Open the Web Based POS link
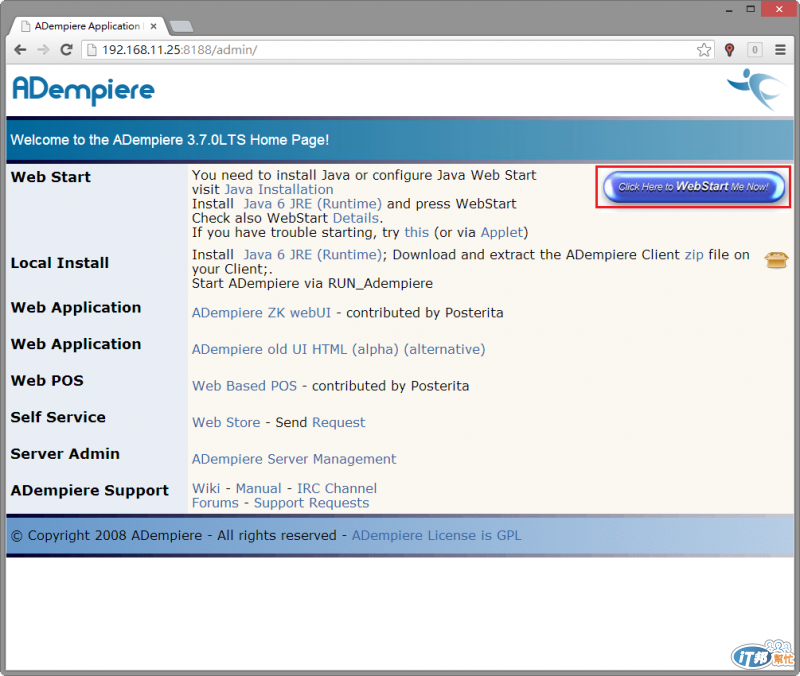 click(244, 386)
